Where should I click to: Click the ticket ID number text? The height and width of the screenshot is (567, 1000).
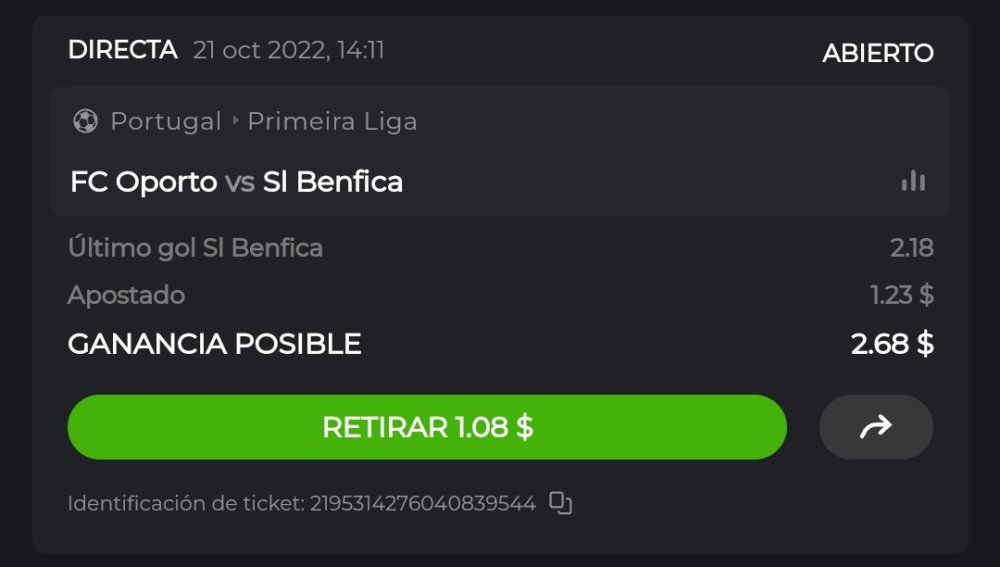click(421, 503)
